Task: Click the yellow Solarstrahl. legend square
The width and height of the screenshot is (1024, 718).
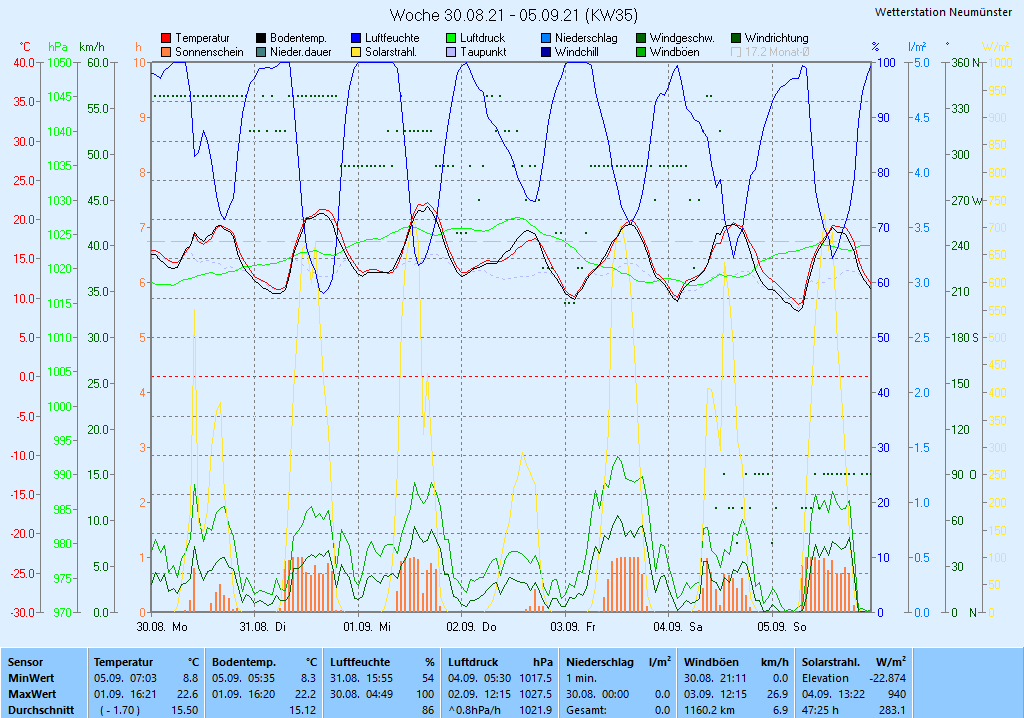Action: coord(357,52)
